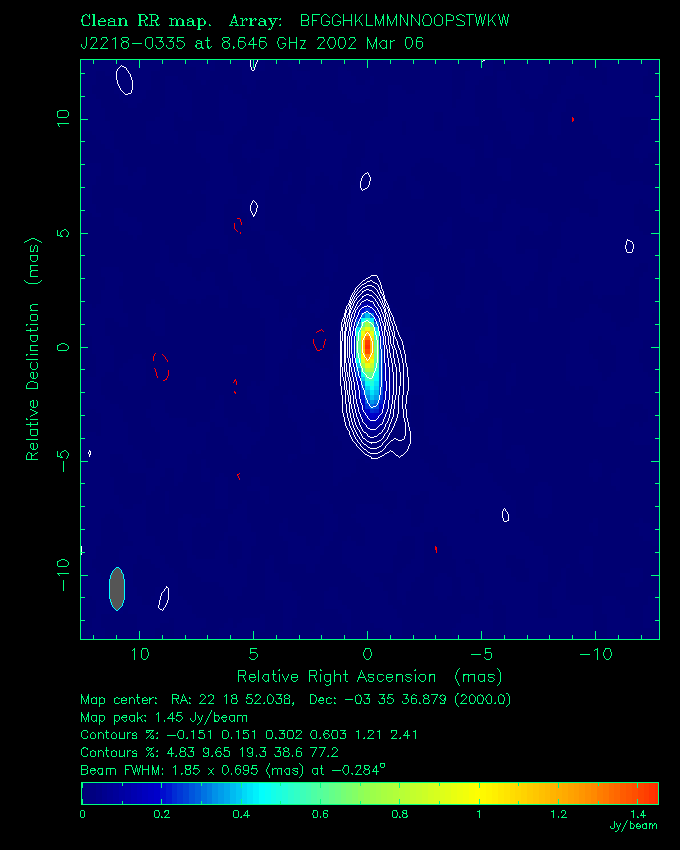Click the 'Map peak: 1.45 Jy/beam' text
Viewport: 680px width, 850px height.
click(x=164, y=717)
